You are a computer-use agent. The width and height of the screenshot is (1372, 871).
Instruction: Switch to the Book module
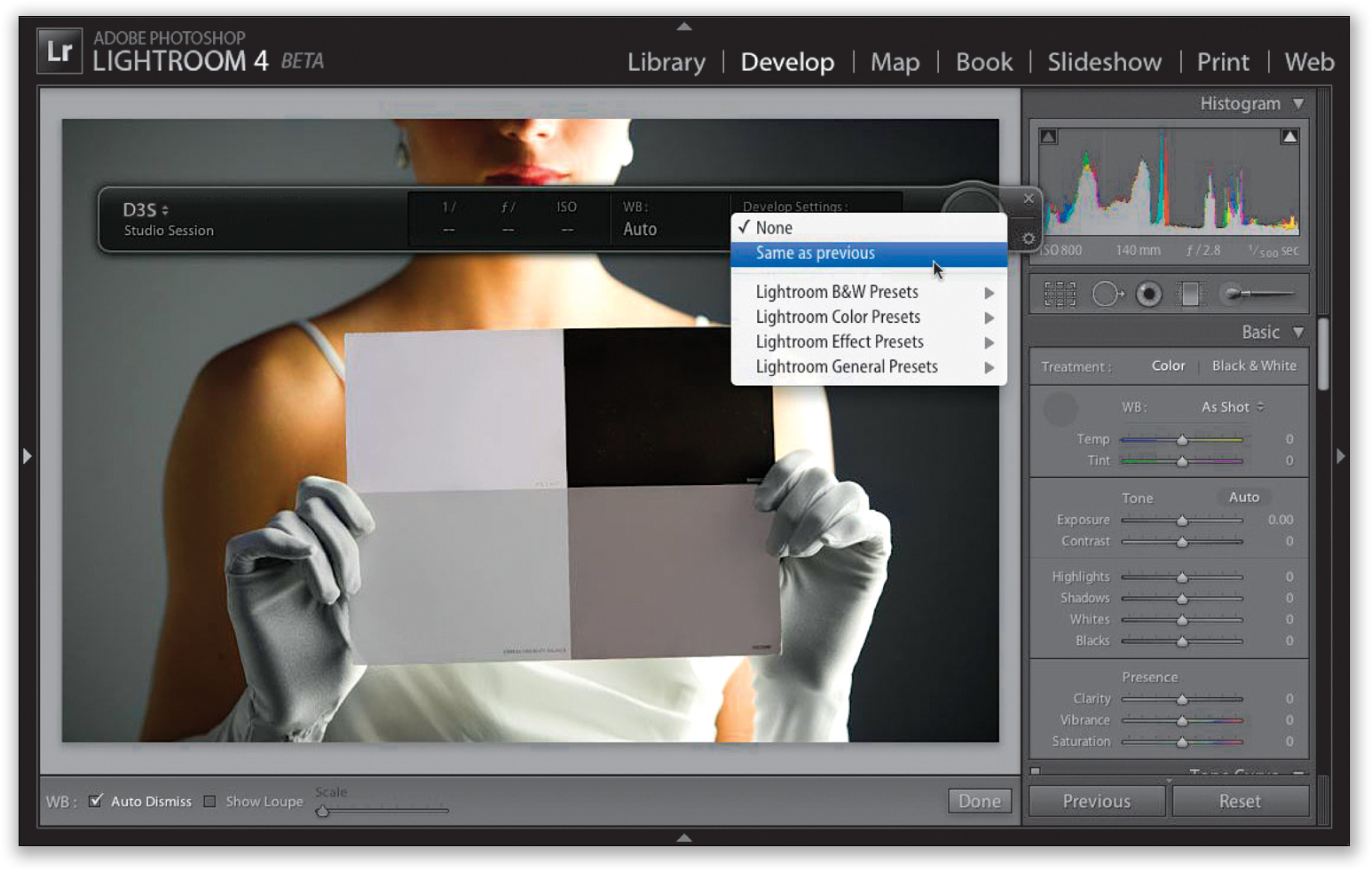[x=984, y=62]
